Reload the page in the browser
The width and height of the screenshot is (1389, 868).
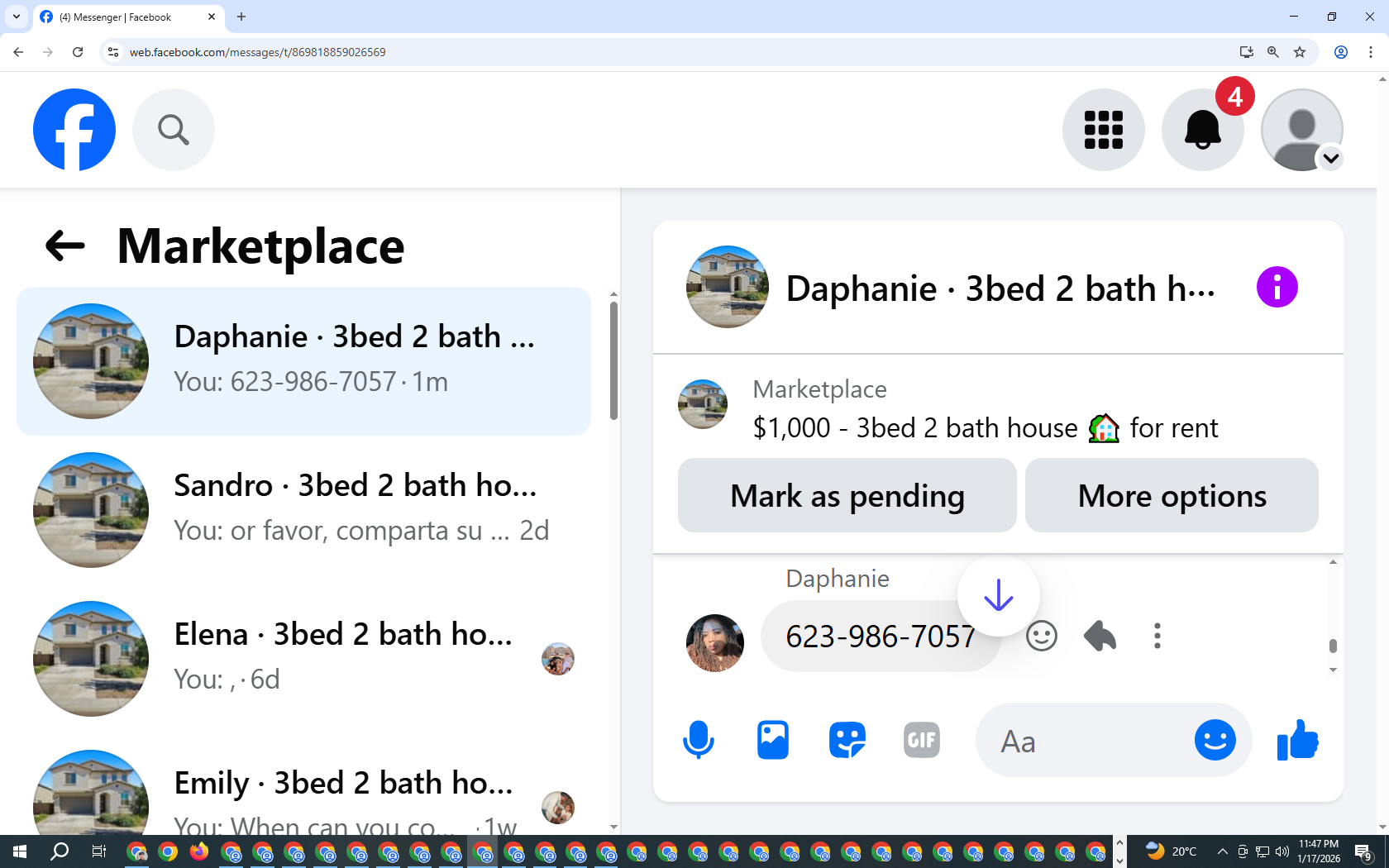[78, 52]
